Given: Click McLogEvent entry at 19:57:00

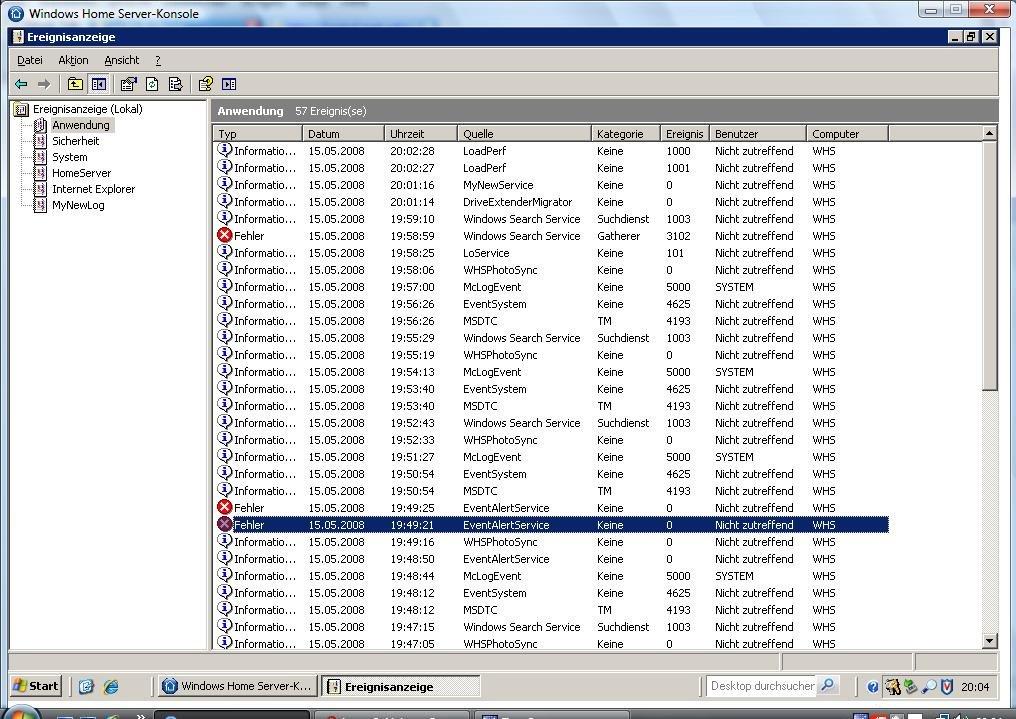Looking at the screenshot, I should point(492,287).
